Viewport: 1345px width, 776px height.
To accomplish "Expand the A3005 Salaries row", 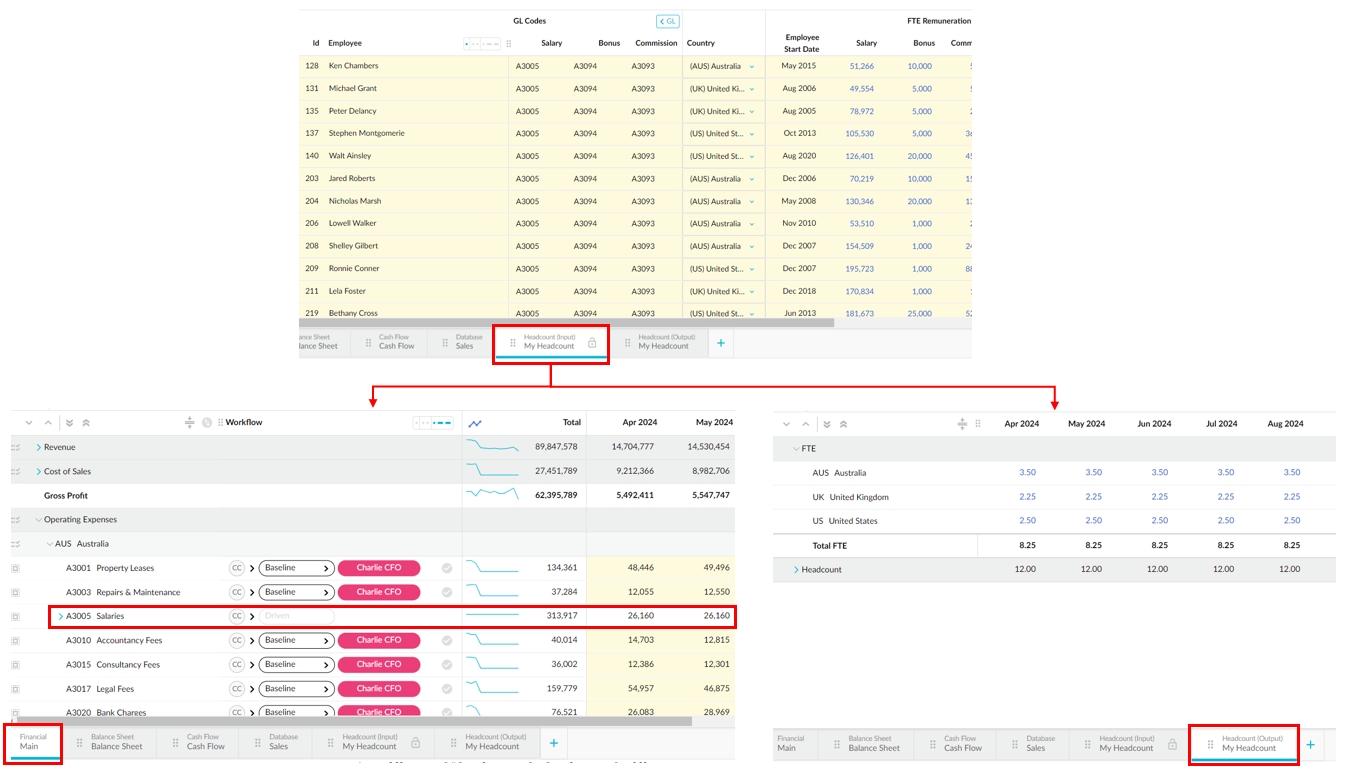I will (61, 617).
